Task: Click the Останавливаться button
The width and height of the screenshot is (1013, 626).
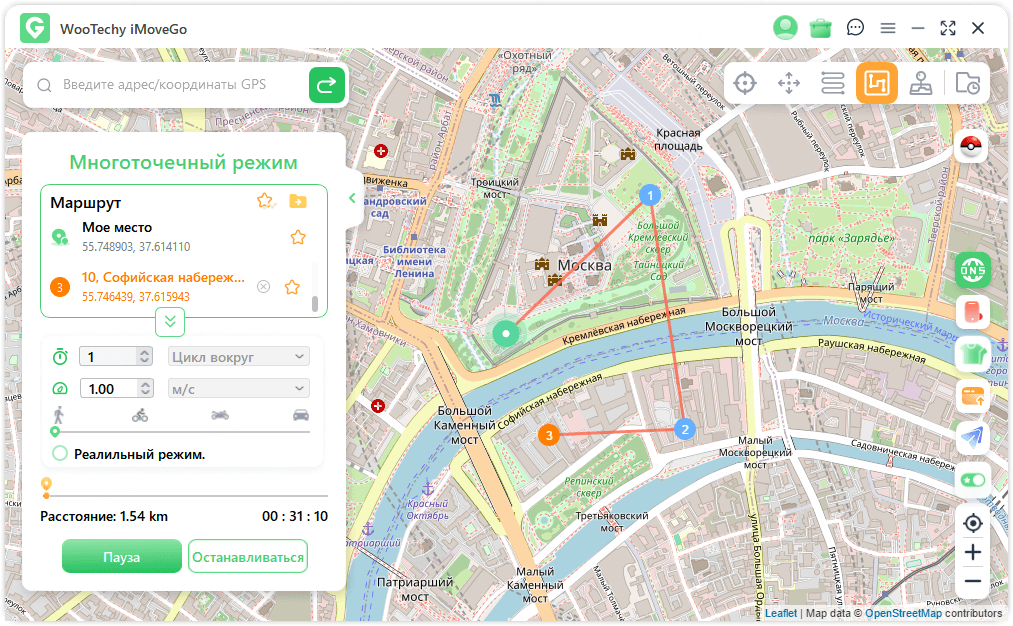Action: click(247, 557)
